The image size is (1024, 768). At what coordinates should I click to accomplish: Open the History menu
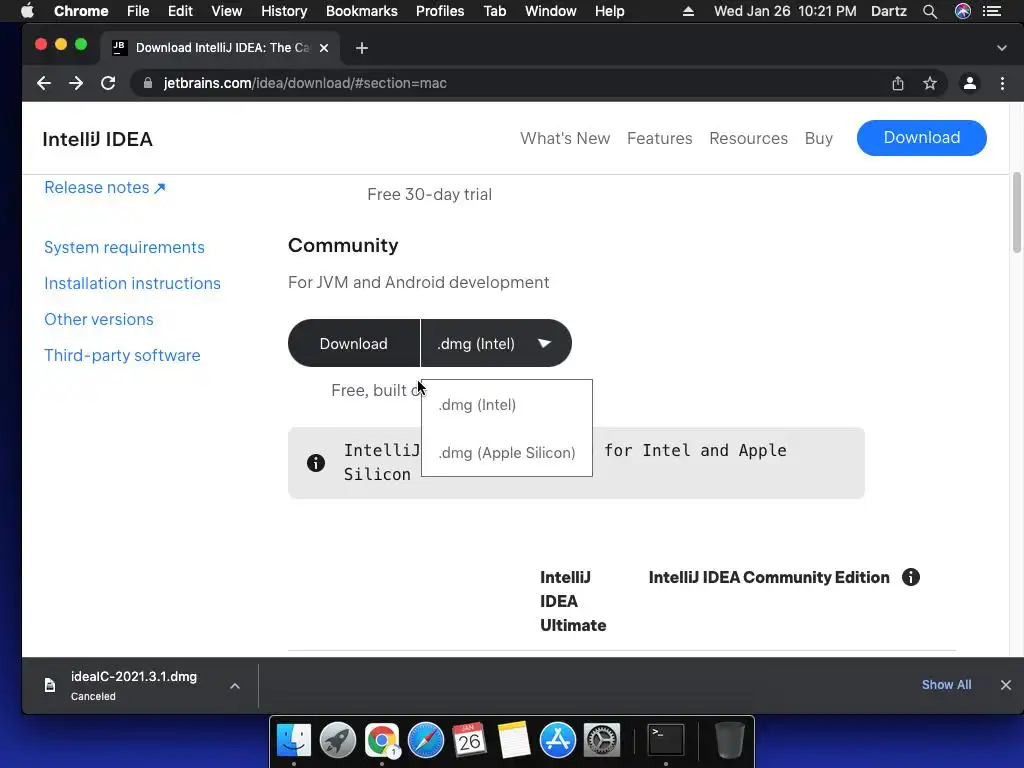(x=284, y=11)
